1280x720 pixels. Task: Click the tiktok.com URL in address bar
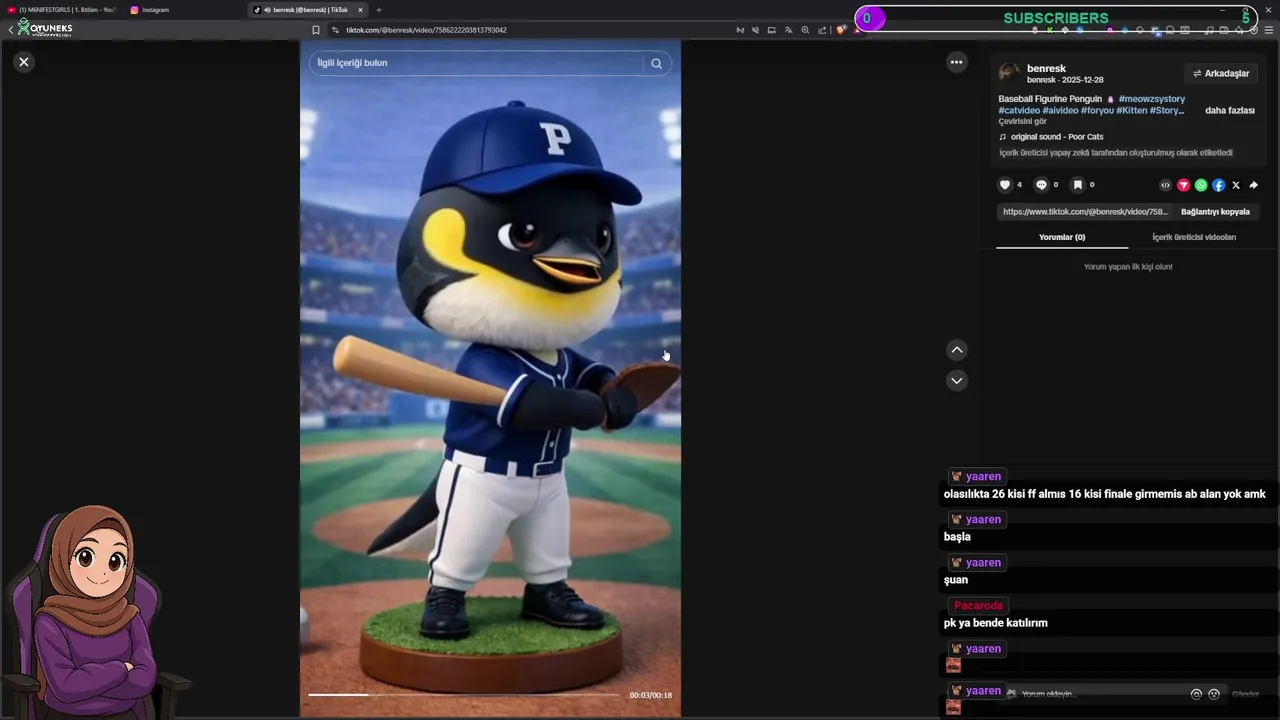[x=426, y=30]
